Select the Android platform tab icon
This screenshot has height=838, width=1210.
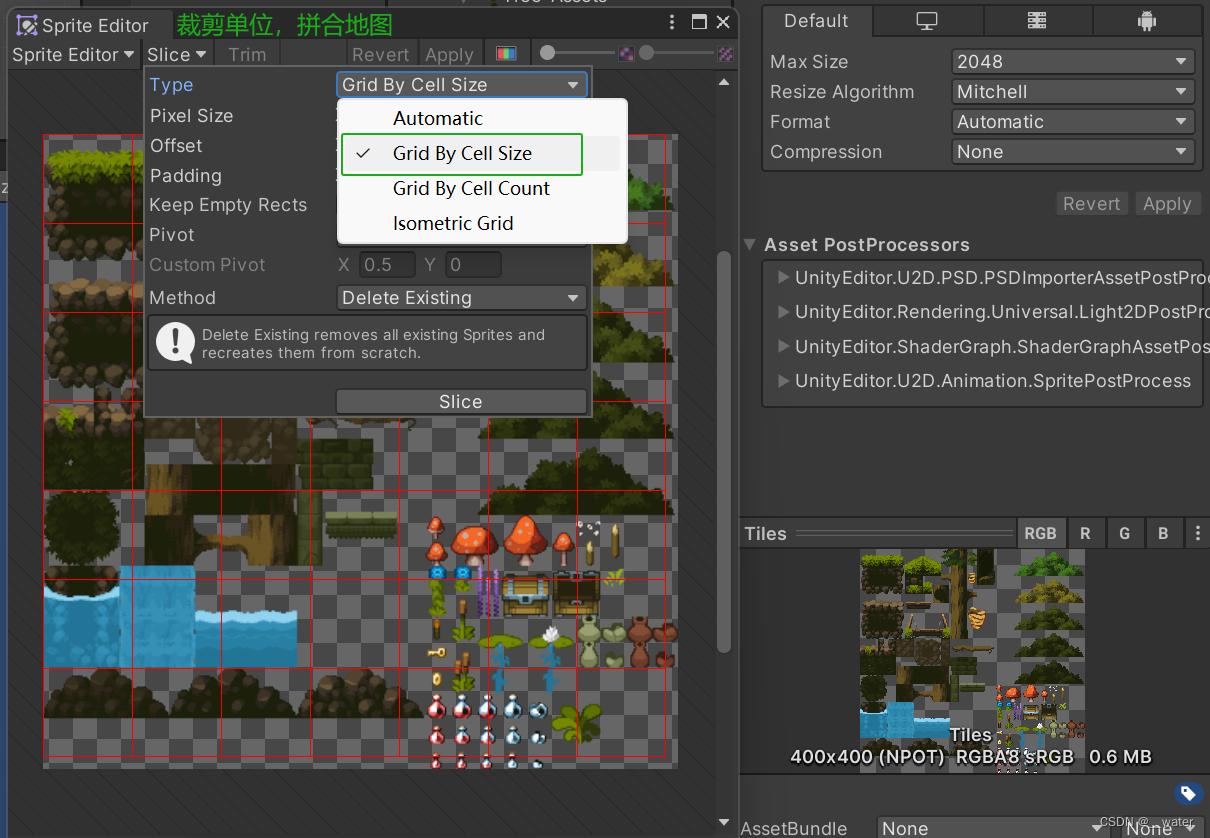pos(1147,21)
